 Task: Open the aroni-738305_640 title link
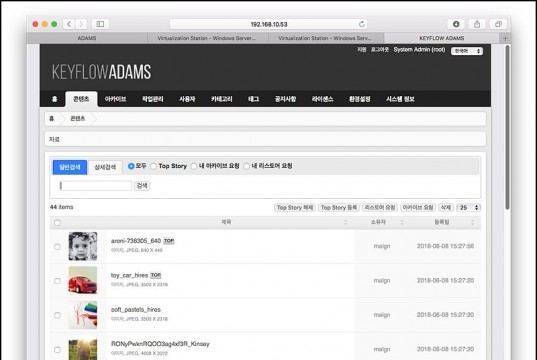(x=136, y=241)
